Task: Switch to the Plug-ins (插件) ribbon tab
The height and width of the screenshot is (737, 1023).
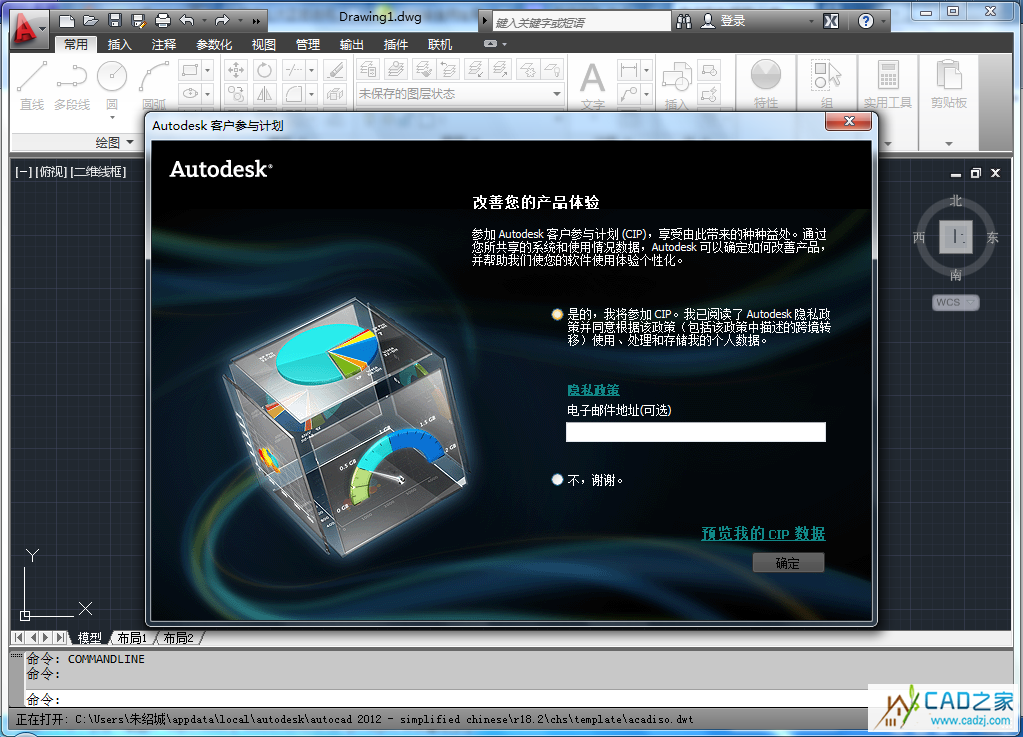Action: pyautogui.click(x=395, y=44)
